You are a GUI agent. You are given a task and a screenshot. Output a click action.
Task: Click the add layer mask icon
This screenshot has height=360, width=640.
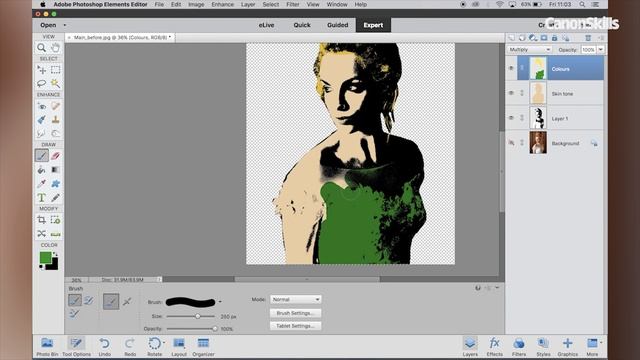click(544, 38)
